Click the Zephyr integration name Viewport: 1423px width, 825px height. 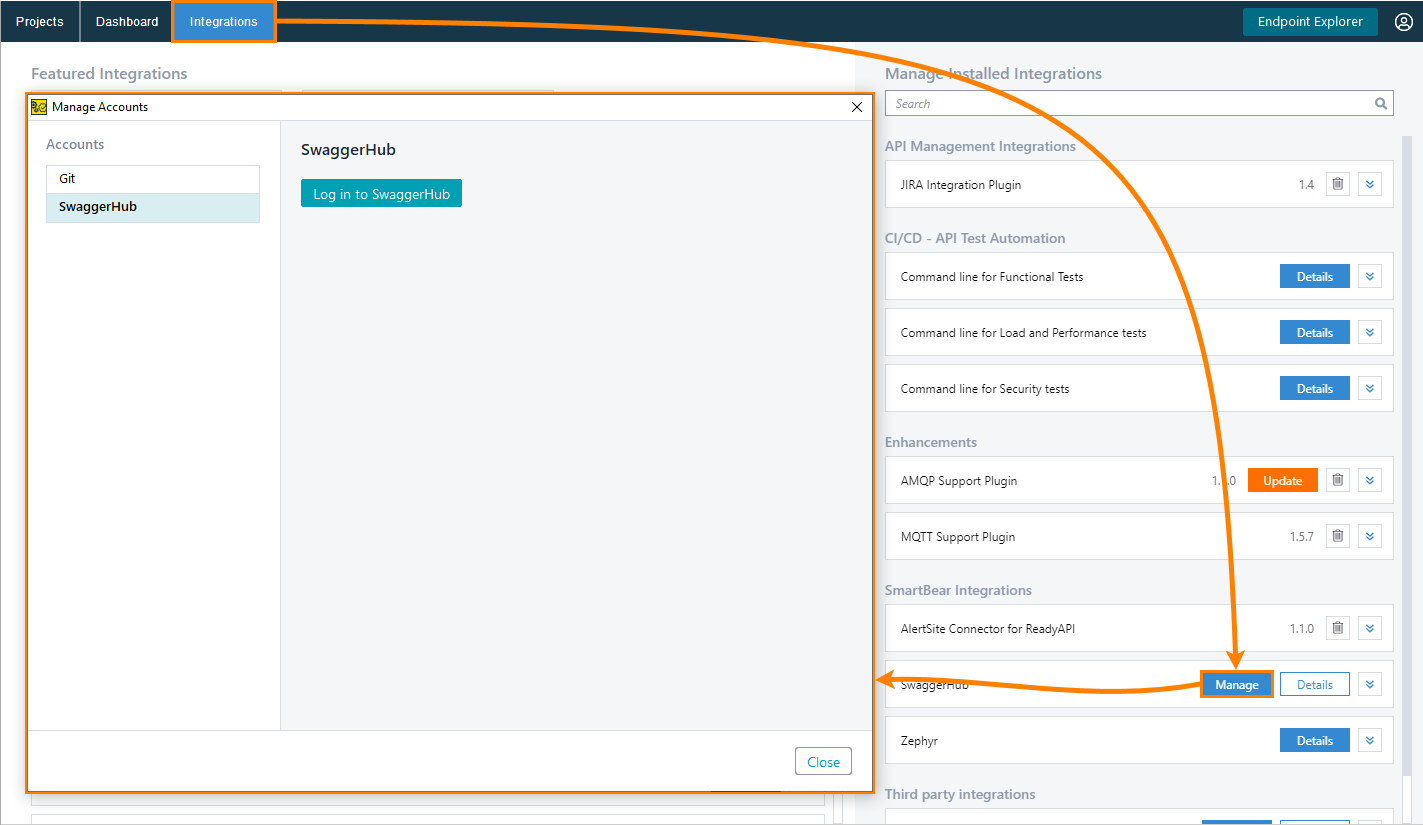(919, 741)
